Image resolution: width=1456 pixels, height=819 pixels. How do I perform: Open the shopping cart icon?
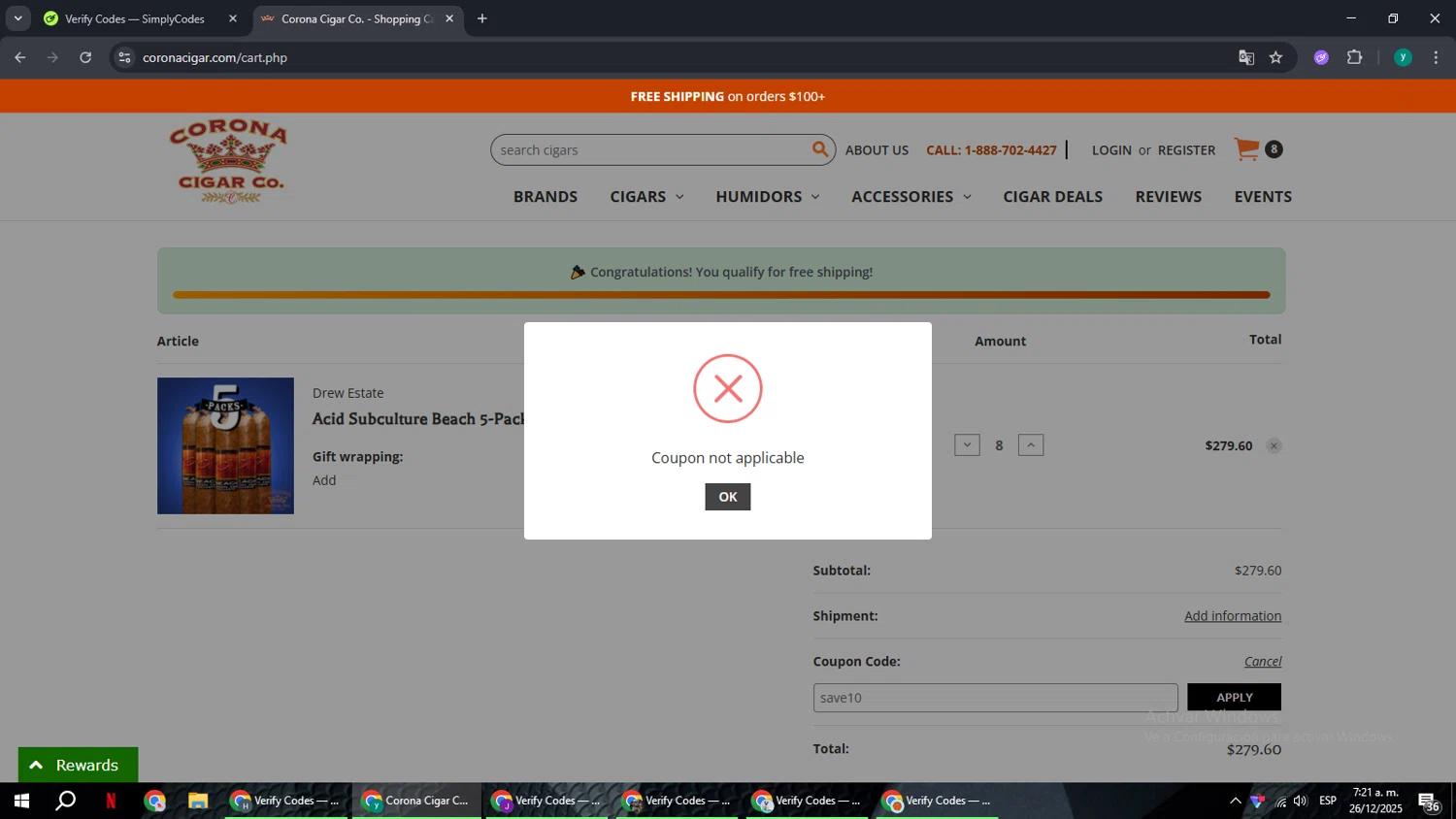1246,149
